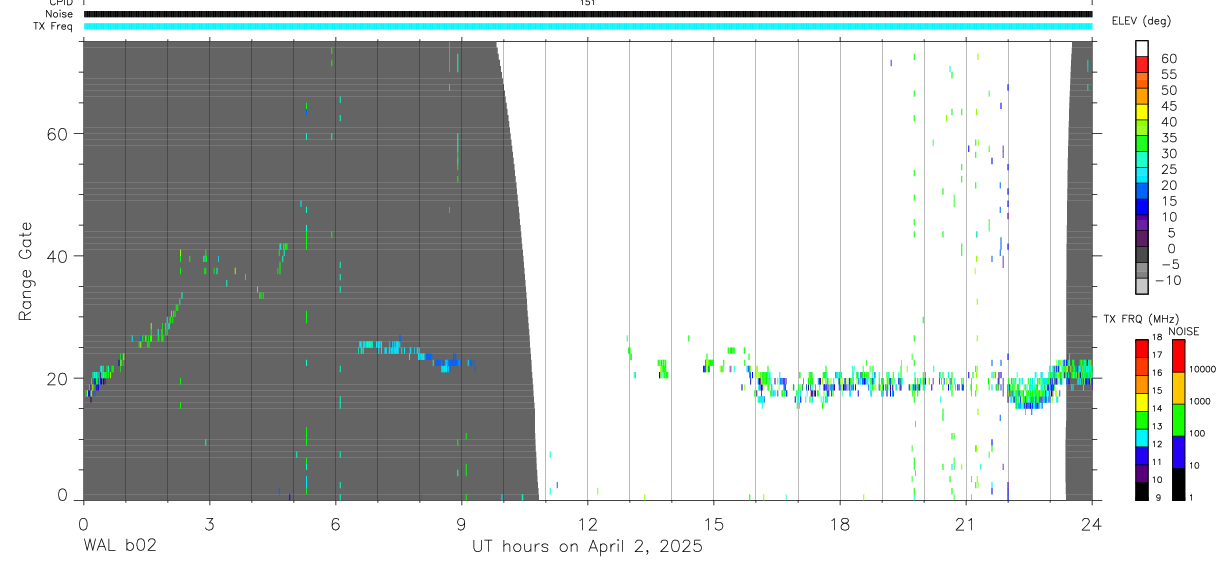The image size is (1228, 567).
Task: Click the cyan TX Freq strip above the plot
Action: pyautogui.click(x=587, y=26)
